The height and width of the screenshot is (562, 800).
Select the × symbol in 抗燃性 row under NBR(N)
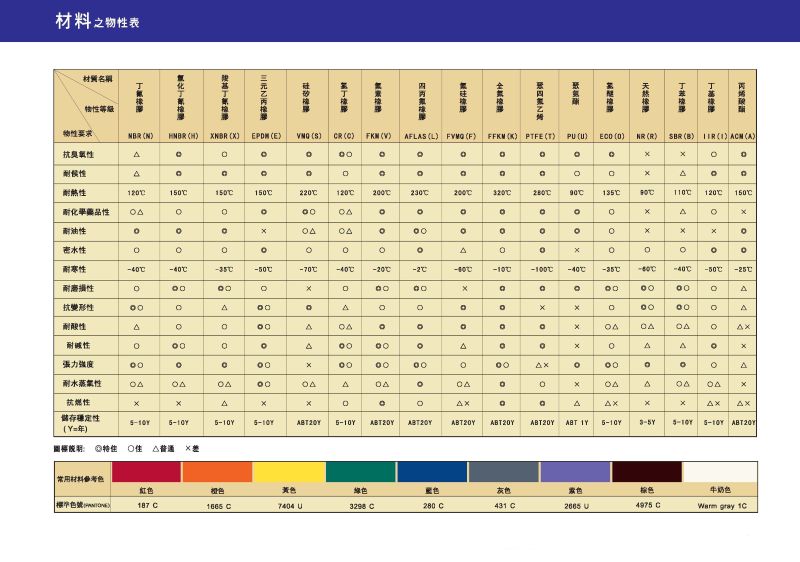point(136,402)
